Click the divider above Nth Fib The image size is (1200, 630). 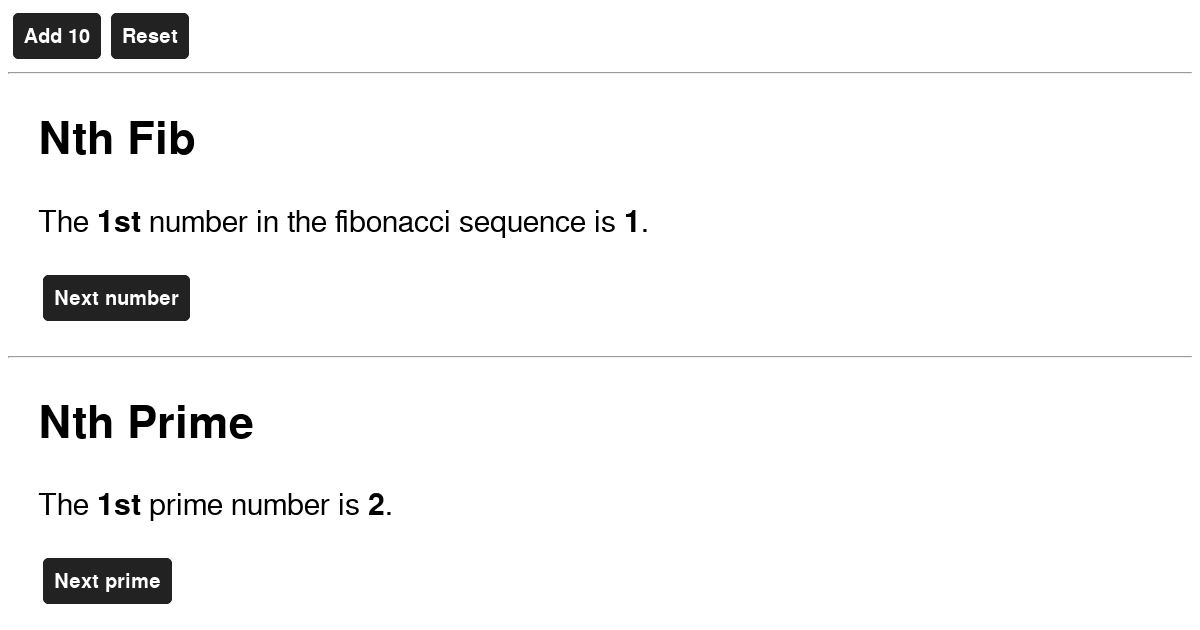pyautogui.click(x=600, y=71)
